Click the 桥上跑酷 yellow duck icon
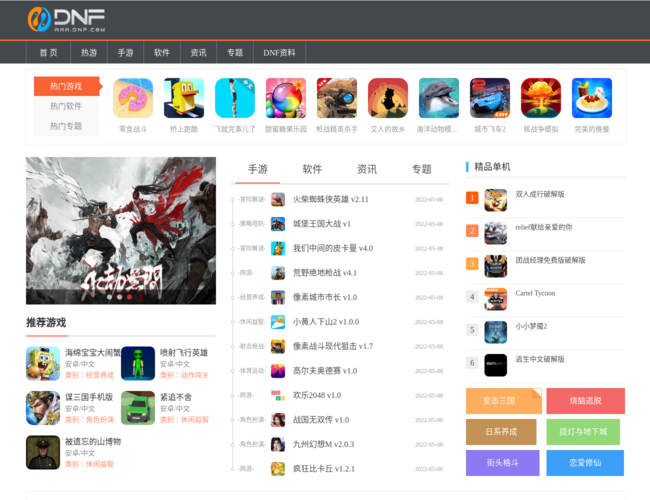 [x=184, y=98]
